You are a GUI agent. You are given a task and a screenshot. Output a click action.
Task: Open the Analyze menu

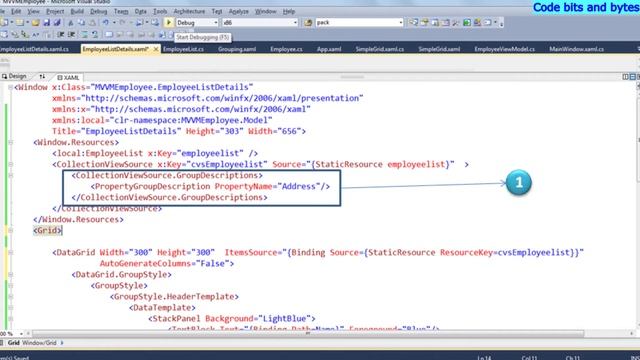coord(238,11)
